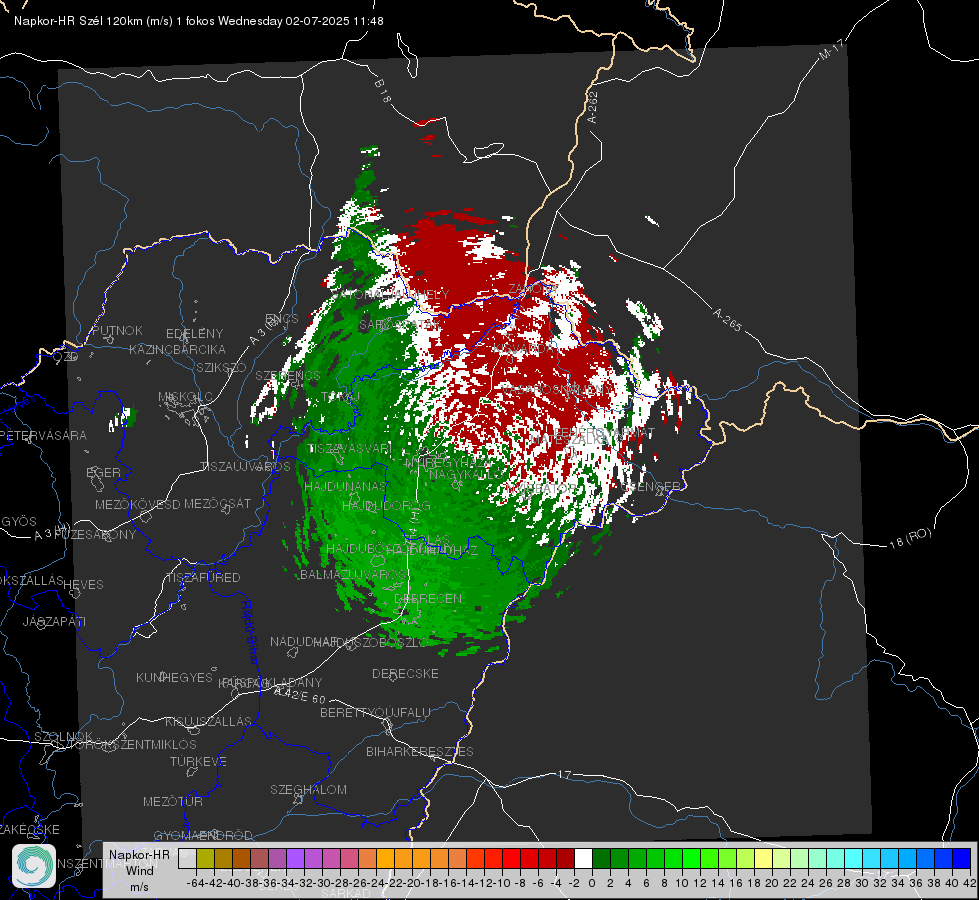The height and width of the screenshot is (900, 979).
Task: Click the MEZŐTÚR town label
Action: tap(173, 801)
